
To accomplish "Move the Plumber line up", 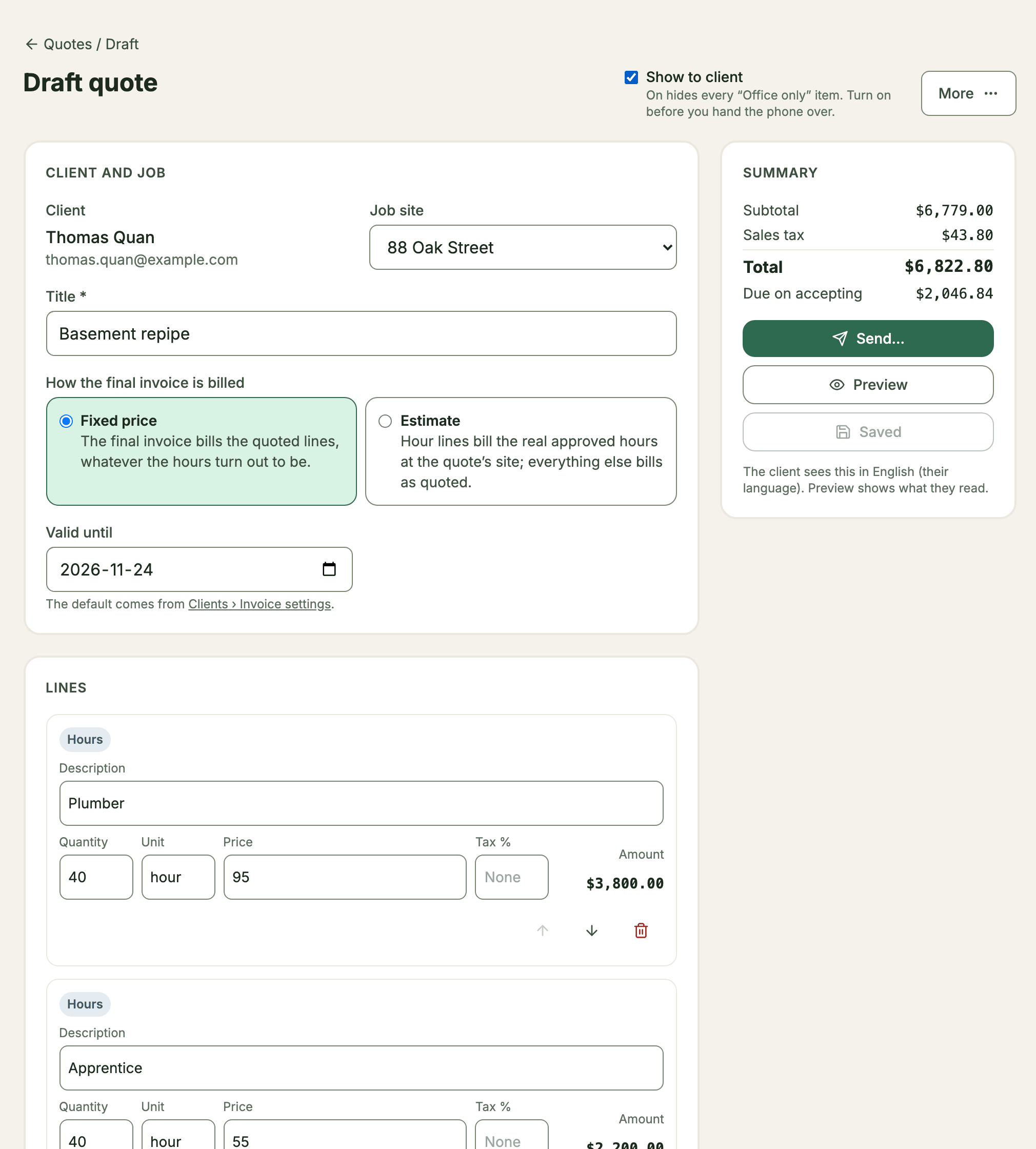I will click(543, 930).
